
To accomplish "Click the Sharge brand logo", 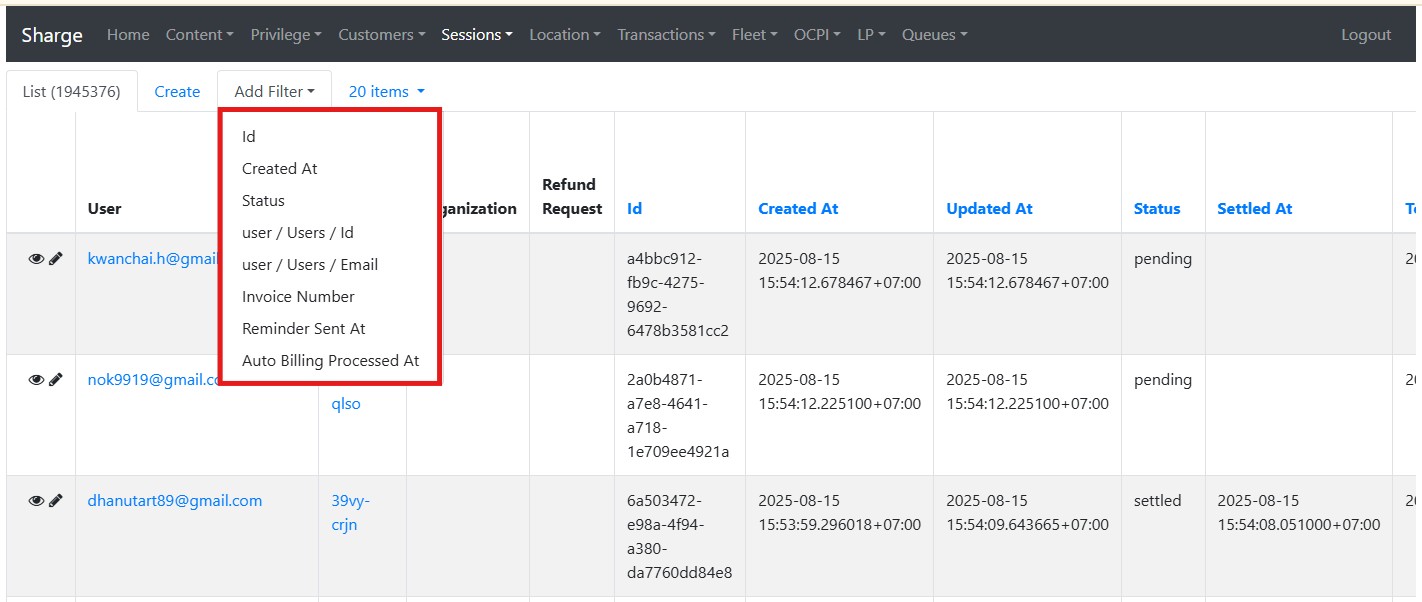I will click(52, 35).
